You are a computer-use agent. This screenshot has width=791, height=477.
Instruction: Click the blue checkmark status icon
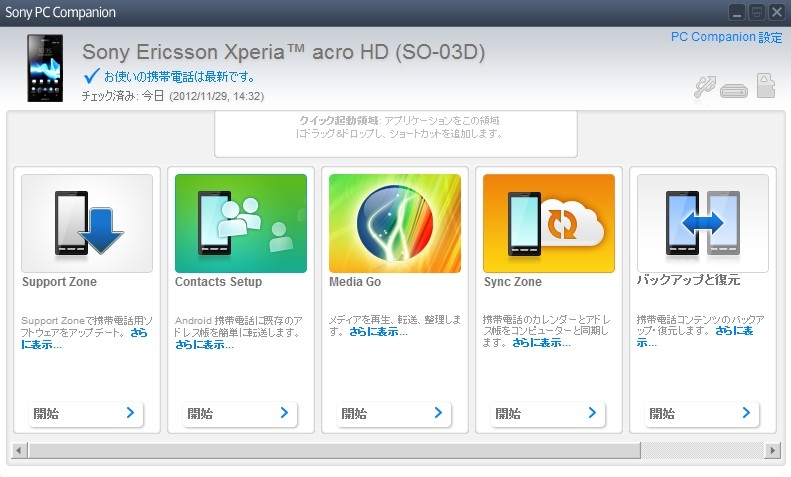91,76
